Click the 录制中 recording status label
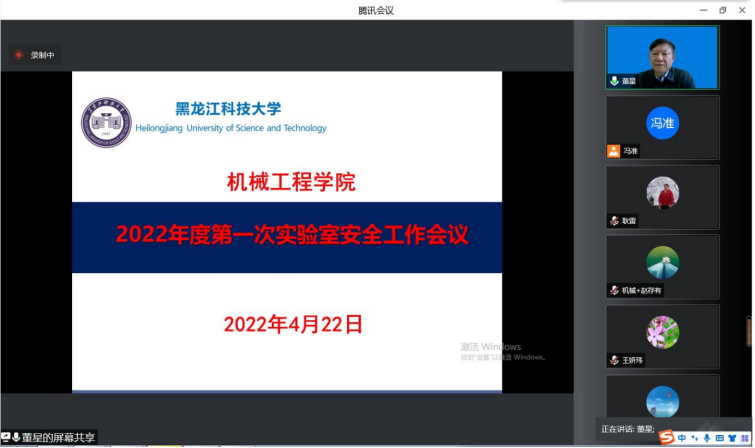This screenshot has height=448, width=755. click(x=42, y=55)
